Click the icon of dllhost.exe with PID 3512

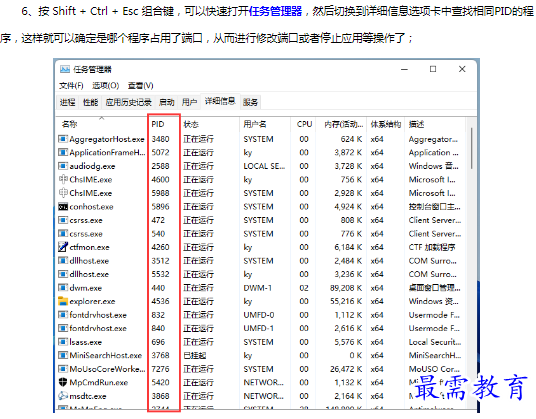(63, 261)
